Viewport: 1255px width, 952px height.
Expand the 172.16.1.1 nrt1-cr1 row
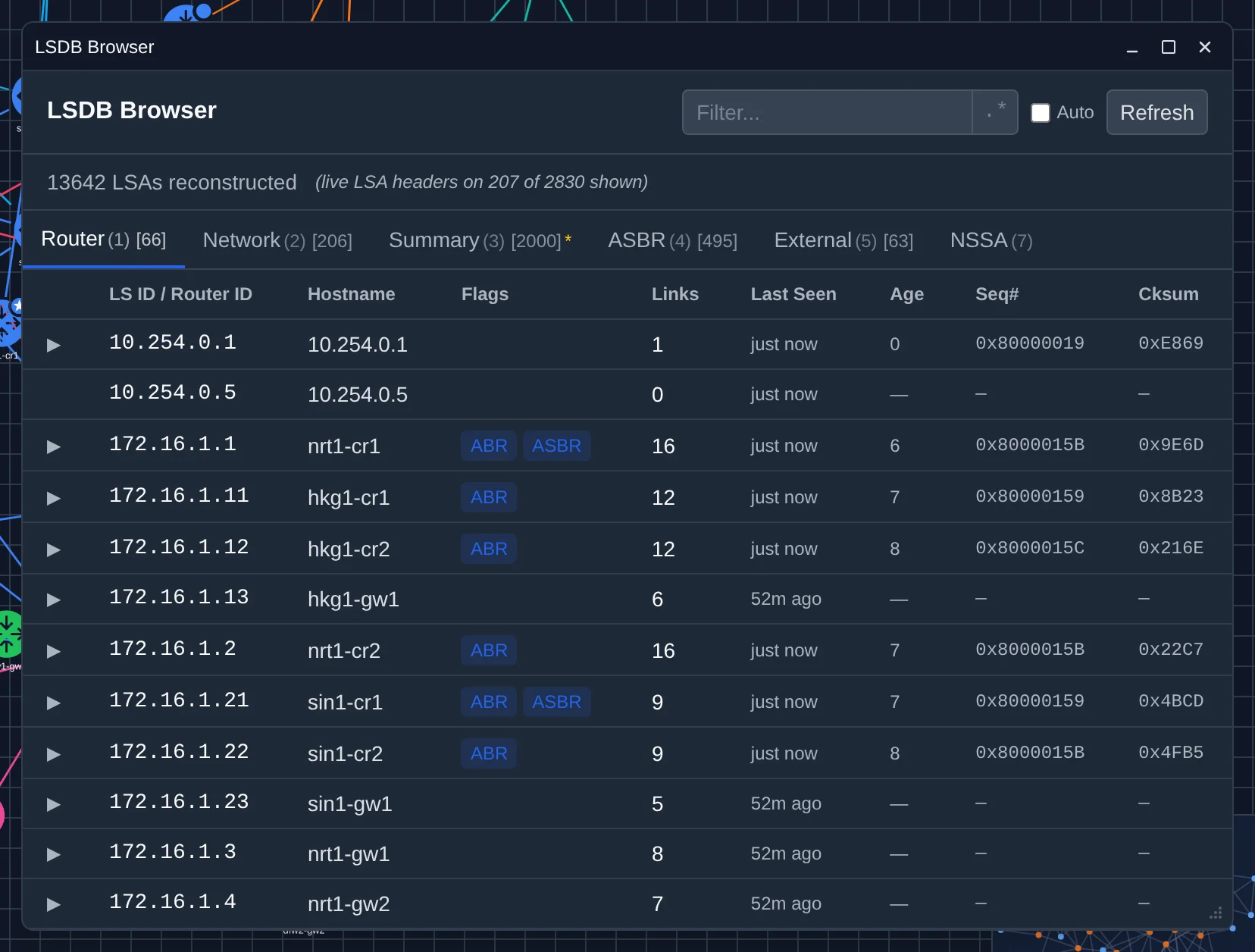[x=53, y=446]
